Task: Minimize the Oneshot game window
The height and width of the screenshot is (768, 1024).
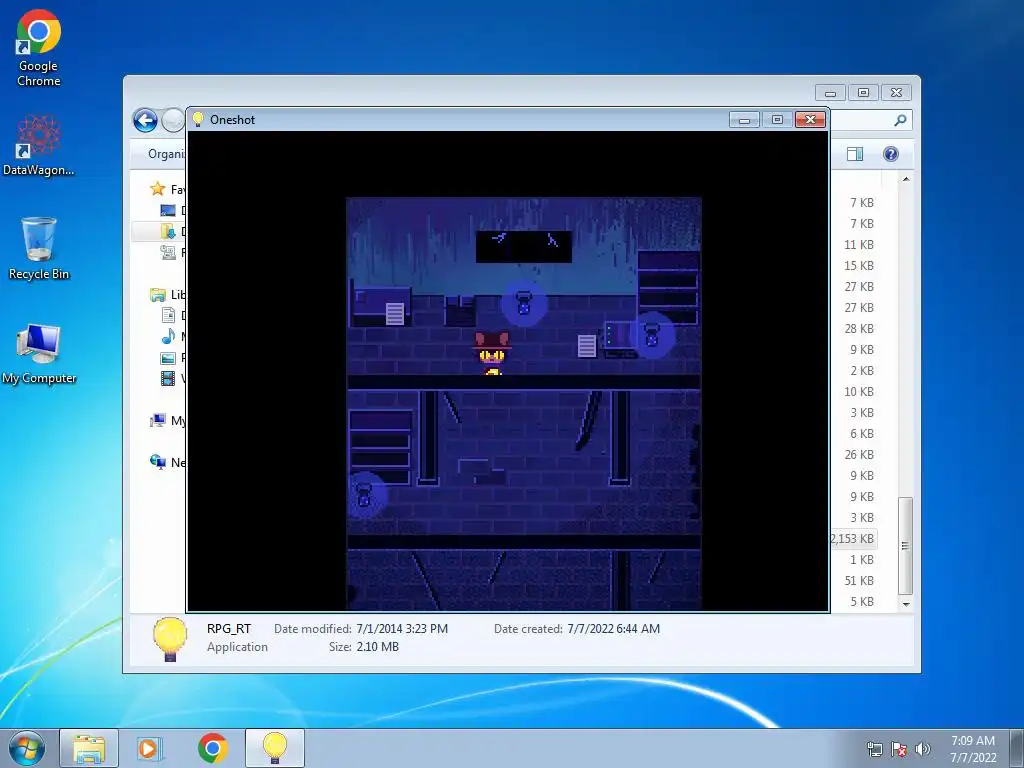Action: (744, 120)
